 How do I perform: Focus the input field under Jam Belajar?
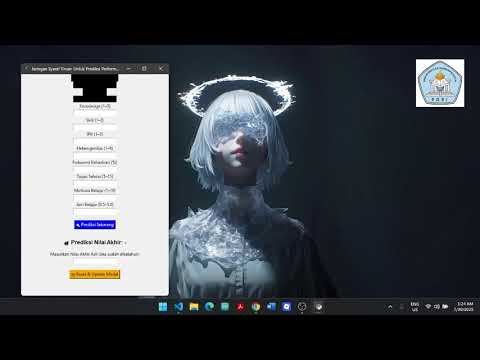pos(95,211)
